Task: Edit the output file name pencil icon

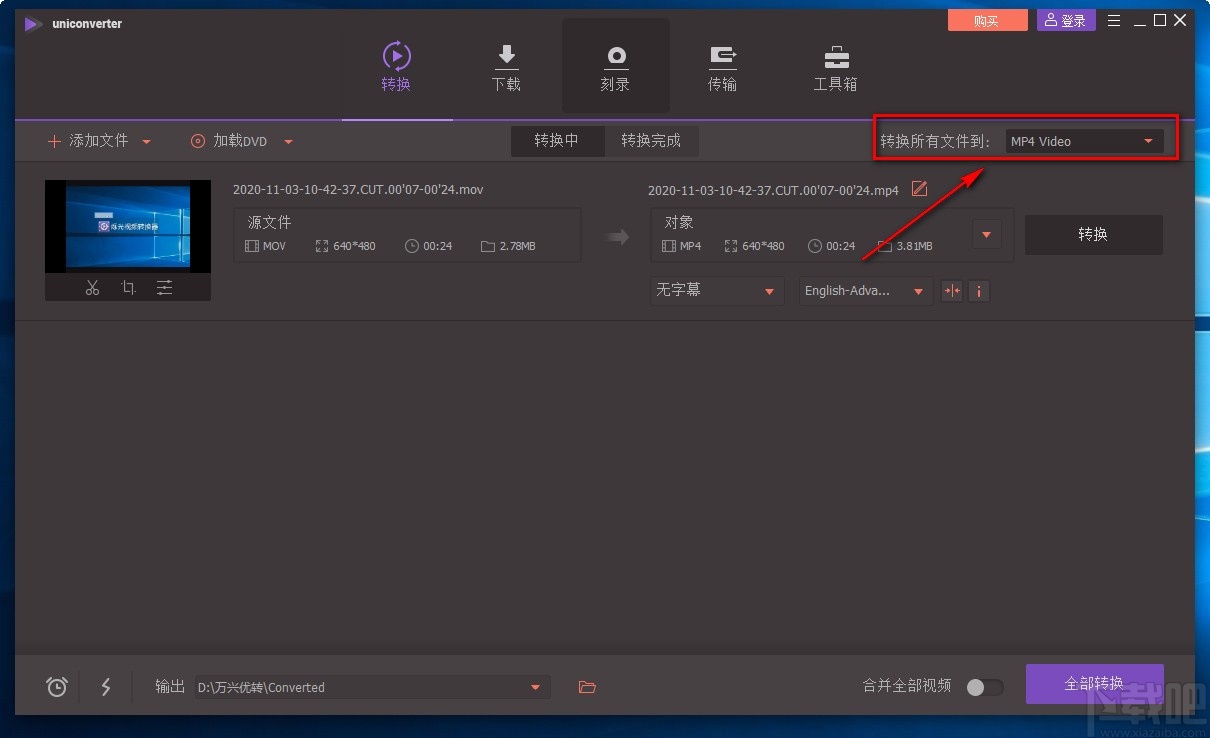Action: tap(919, 189)
